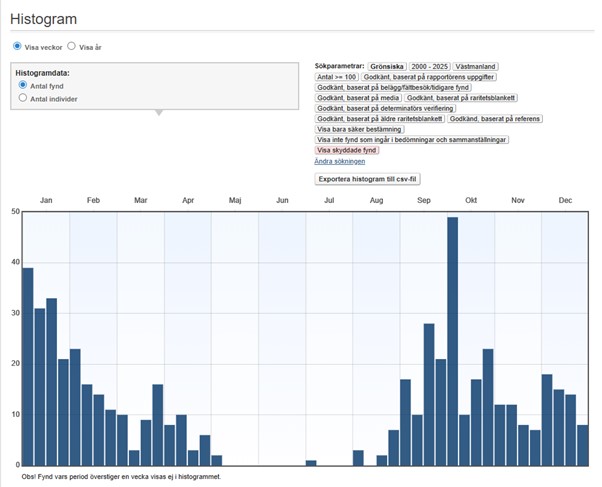The image size is (602, 487).
Task: Select the Visa veckor radio button
Action: (x=17, y=46)
